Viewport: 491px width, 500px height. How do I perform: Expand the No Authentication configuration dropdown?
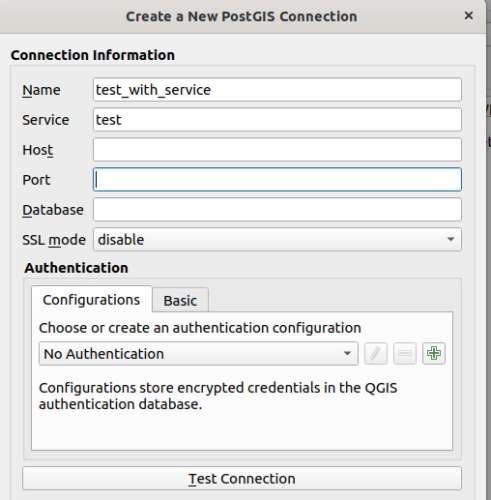click(x=199, y=354)
